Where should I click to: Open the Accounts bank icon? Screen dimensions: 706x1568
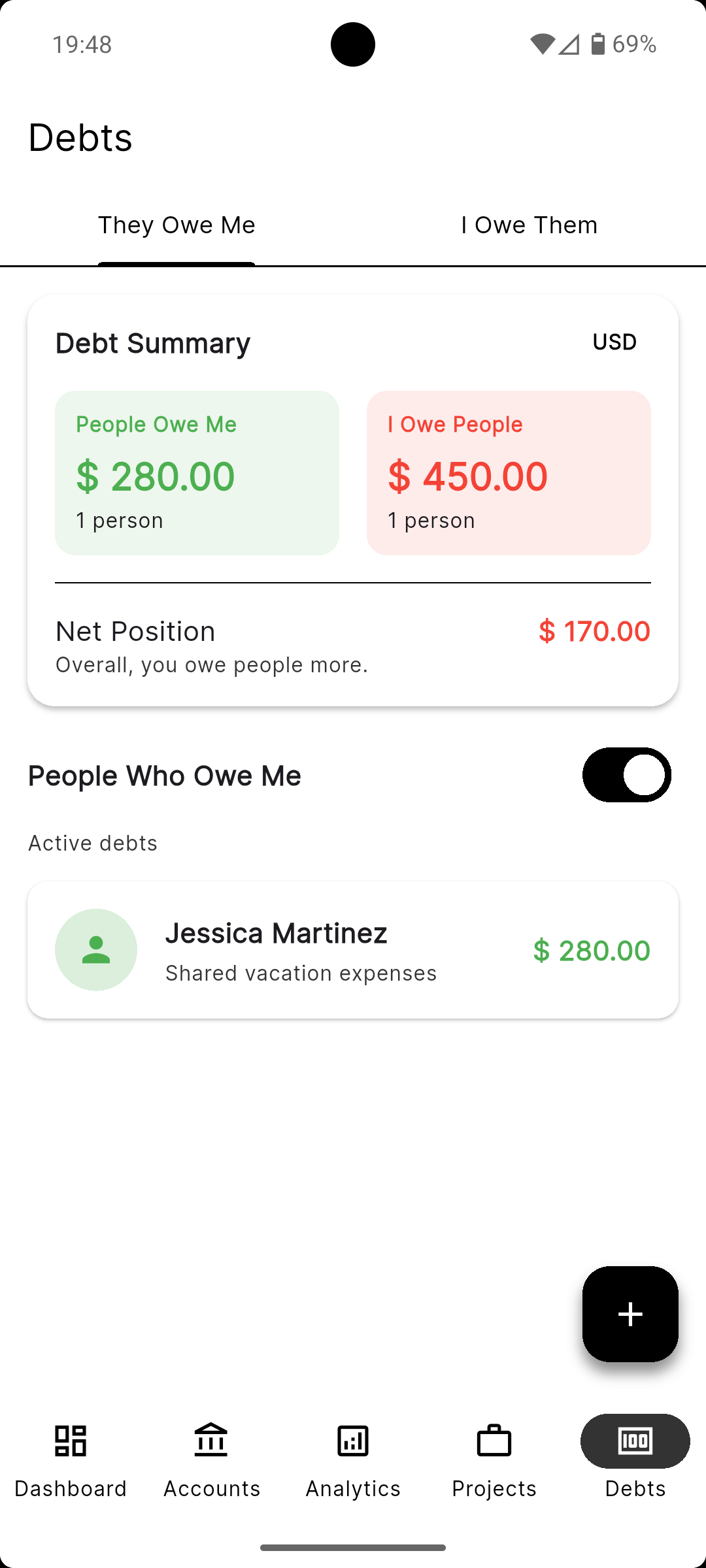pos(211,1441)
